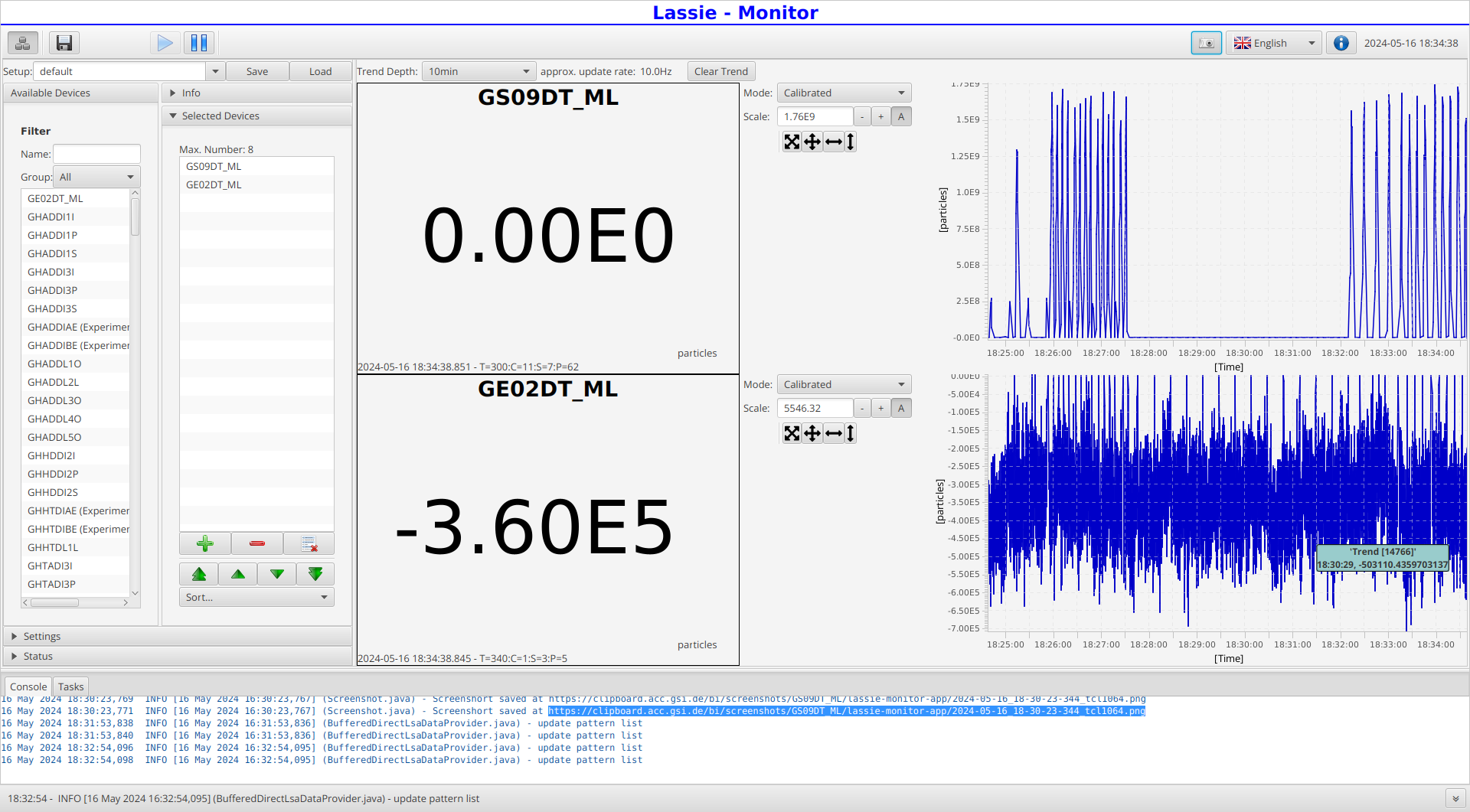Remove device with the red minus button
Viewport: 1470px width, 812px height.
pos(257,544)
